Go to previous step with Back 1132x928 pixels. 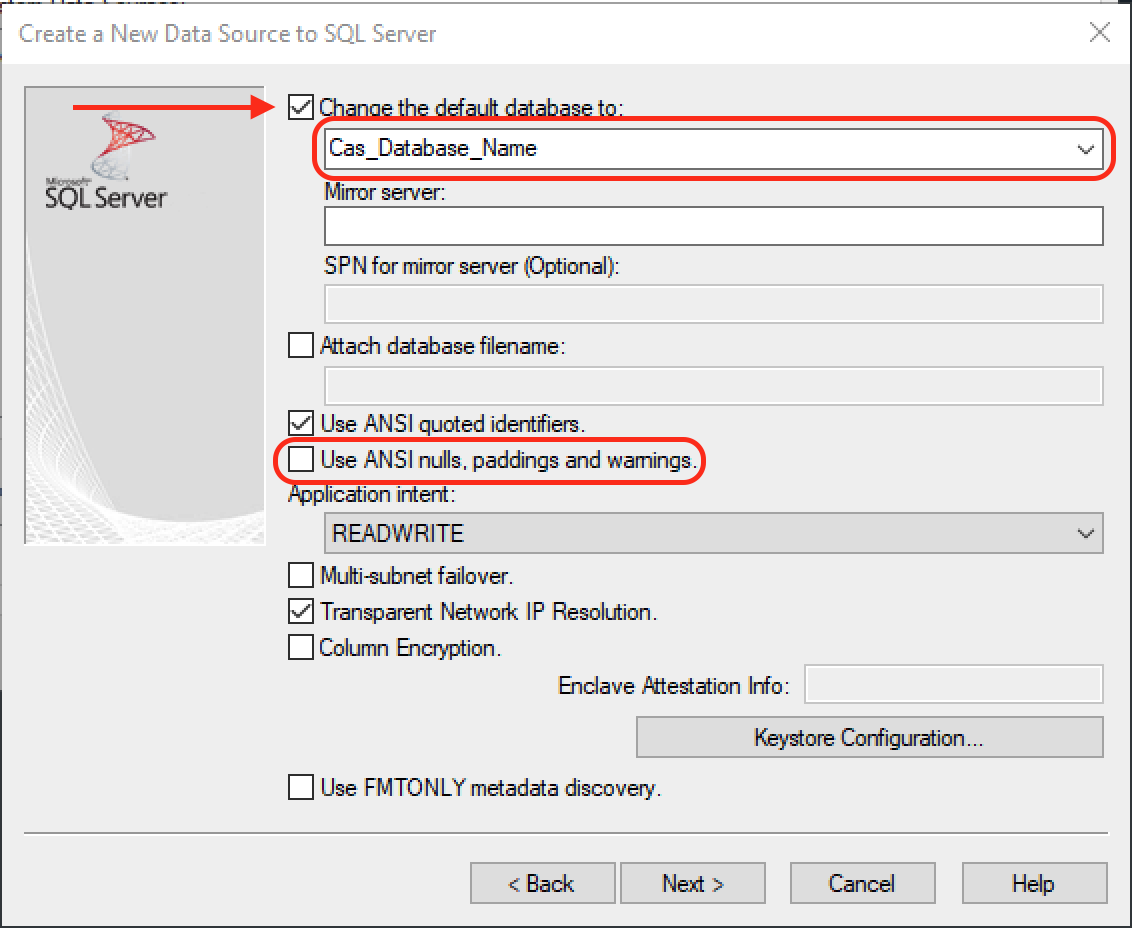pyautogui.click(x=542, y=883)
